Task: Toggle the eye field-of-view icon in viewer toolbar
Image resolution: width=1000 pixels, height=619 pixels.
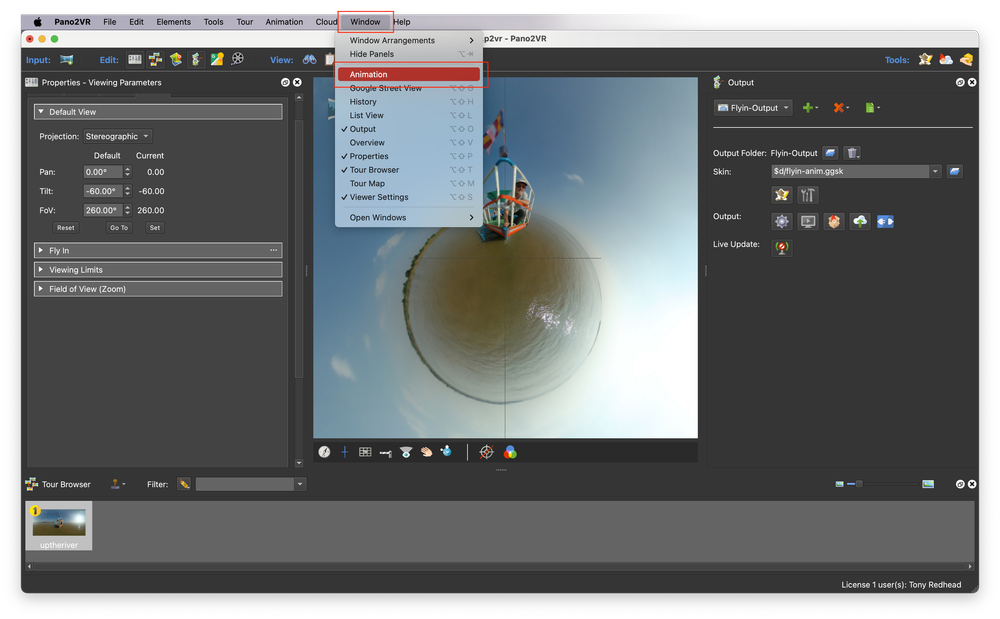Action: (406, 452)
